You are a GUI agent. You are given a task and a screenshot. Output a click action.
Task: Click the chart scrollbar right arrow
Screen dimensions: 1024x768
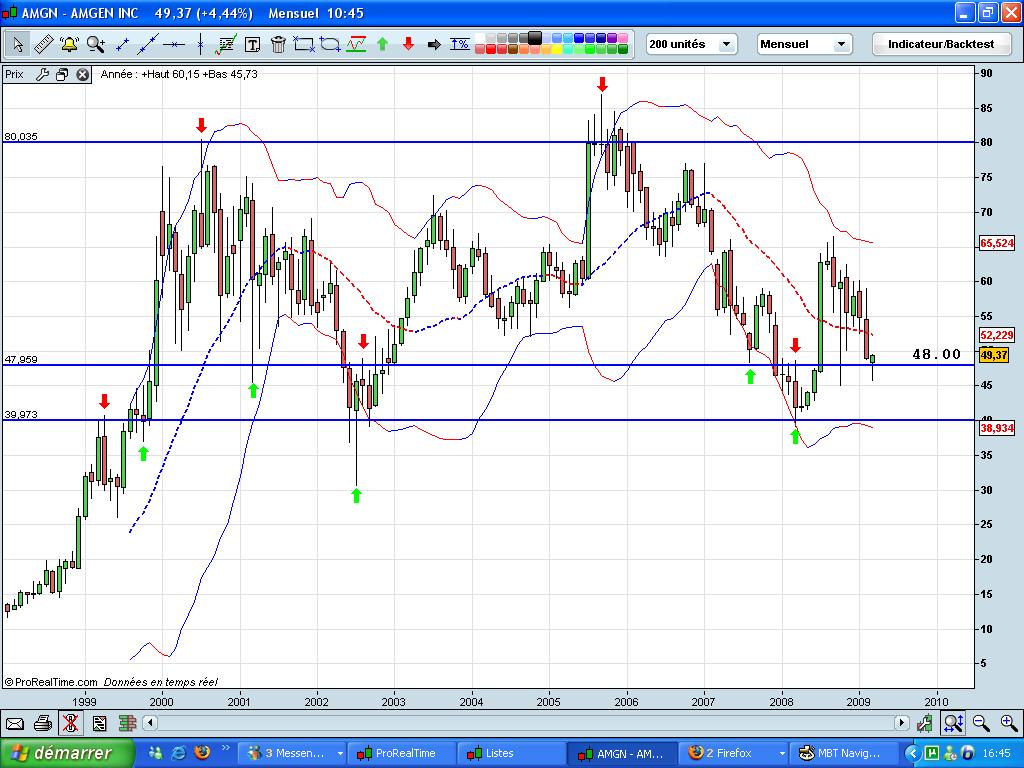click(x=902, y=723)
